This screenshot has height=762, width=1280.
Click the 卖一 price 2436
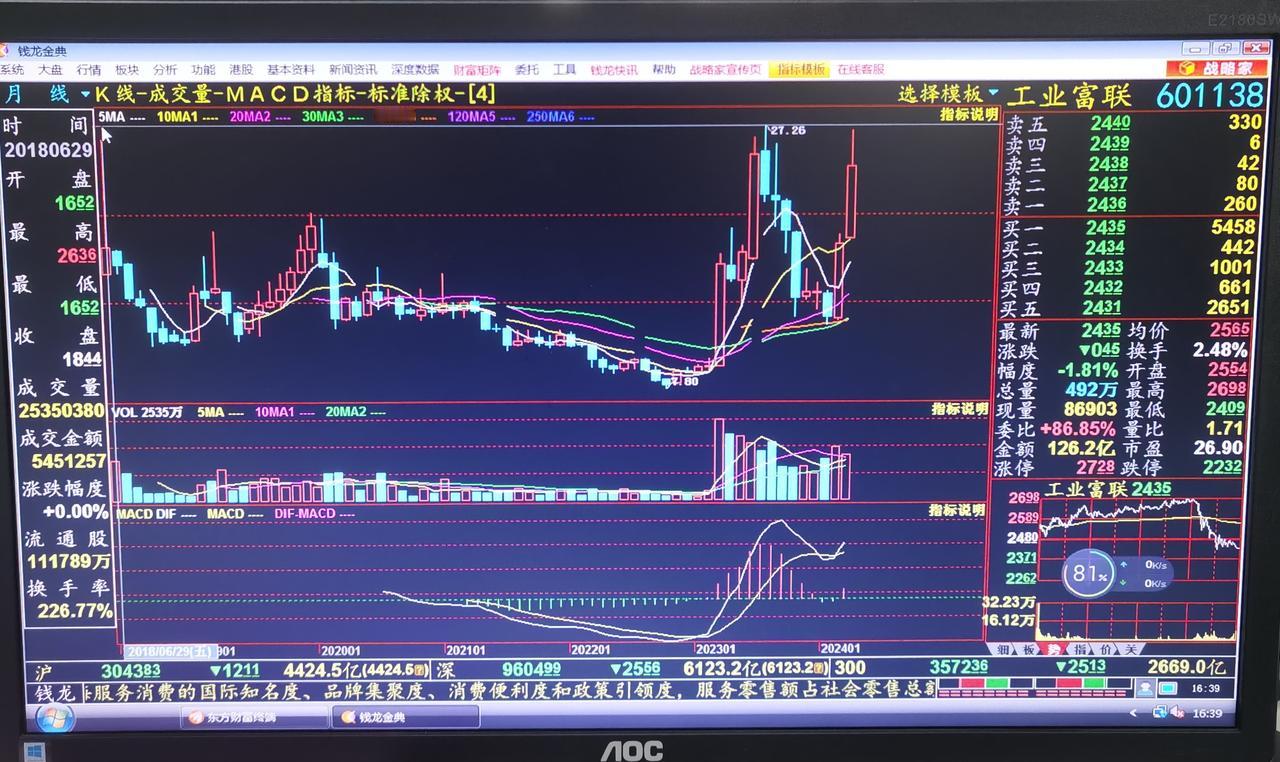pos(1107,204)
